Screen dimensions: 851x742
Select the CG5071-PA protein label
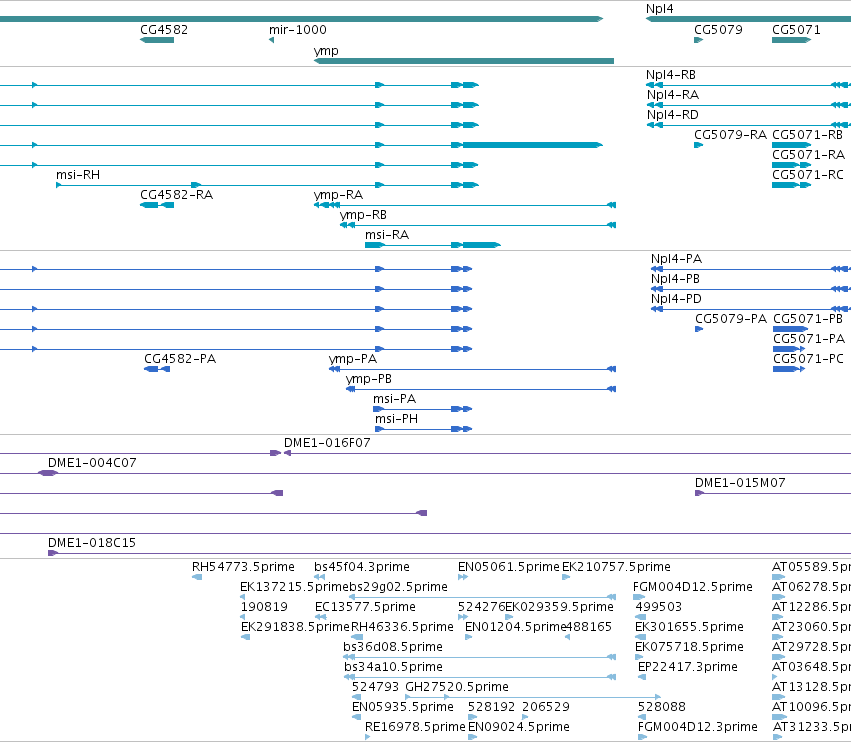click(x=809, y=339)
